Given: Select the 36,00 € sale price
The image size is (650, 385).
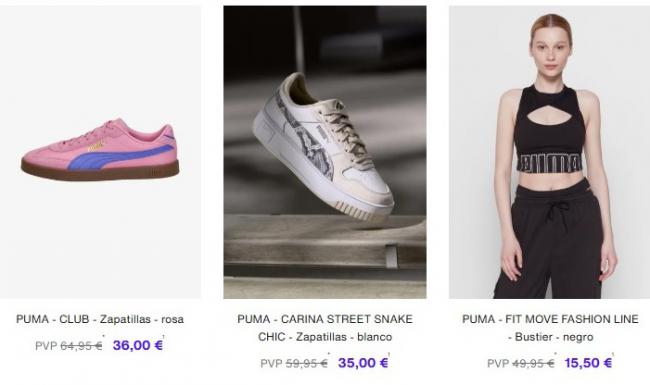Looking at the screenshot, I should coord(138,345).
